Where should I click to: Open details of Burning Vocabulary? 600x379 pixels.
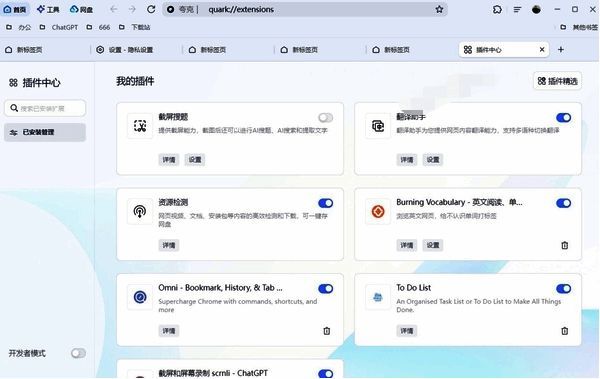coord(407,245)
